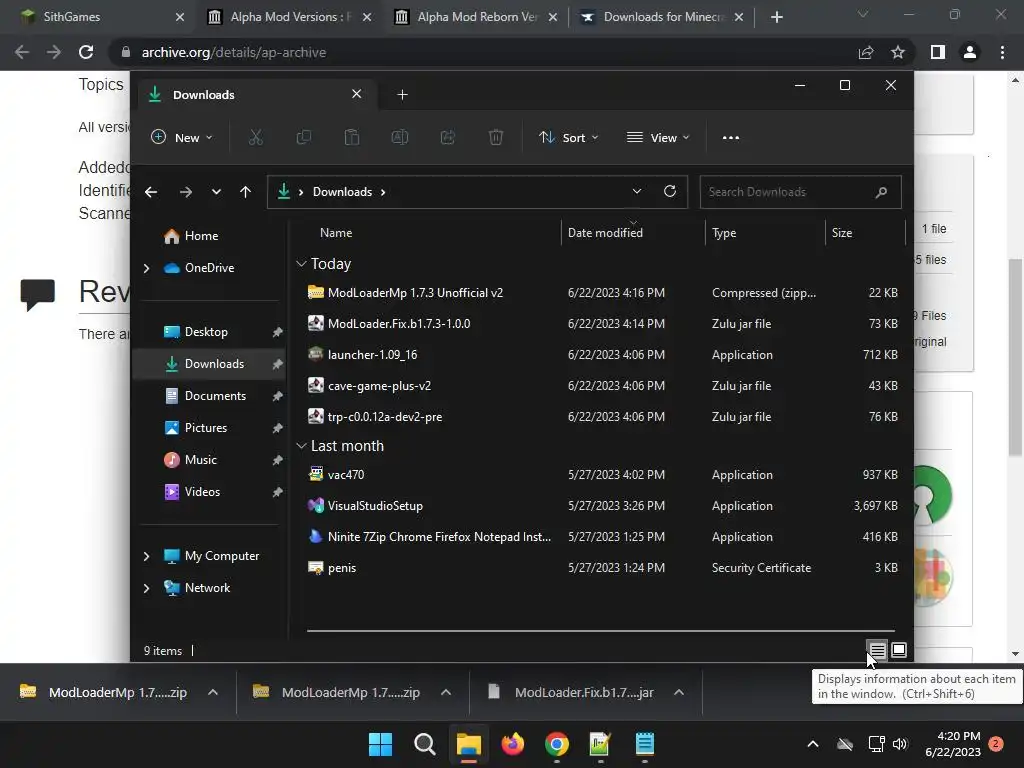Click the Chrome taskbar icon
This screenshot has height=768, width=1024.
click(556, 744)
